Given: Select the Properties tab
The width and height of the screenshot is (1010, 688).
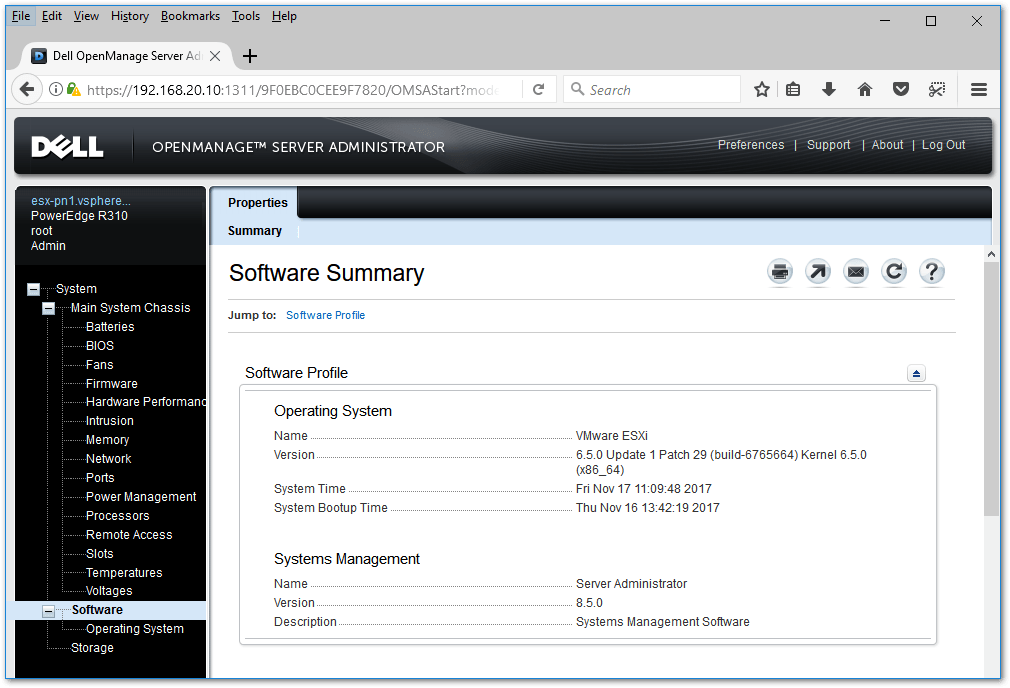Looking at the screenshot, I should [x=258, y=203].
